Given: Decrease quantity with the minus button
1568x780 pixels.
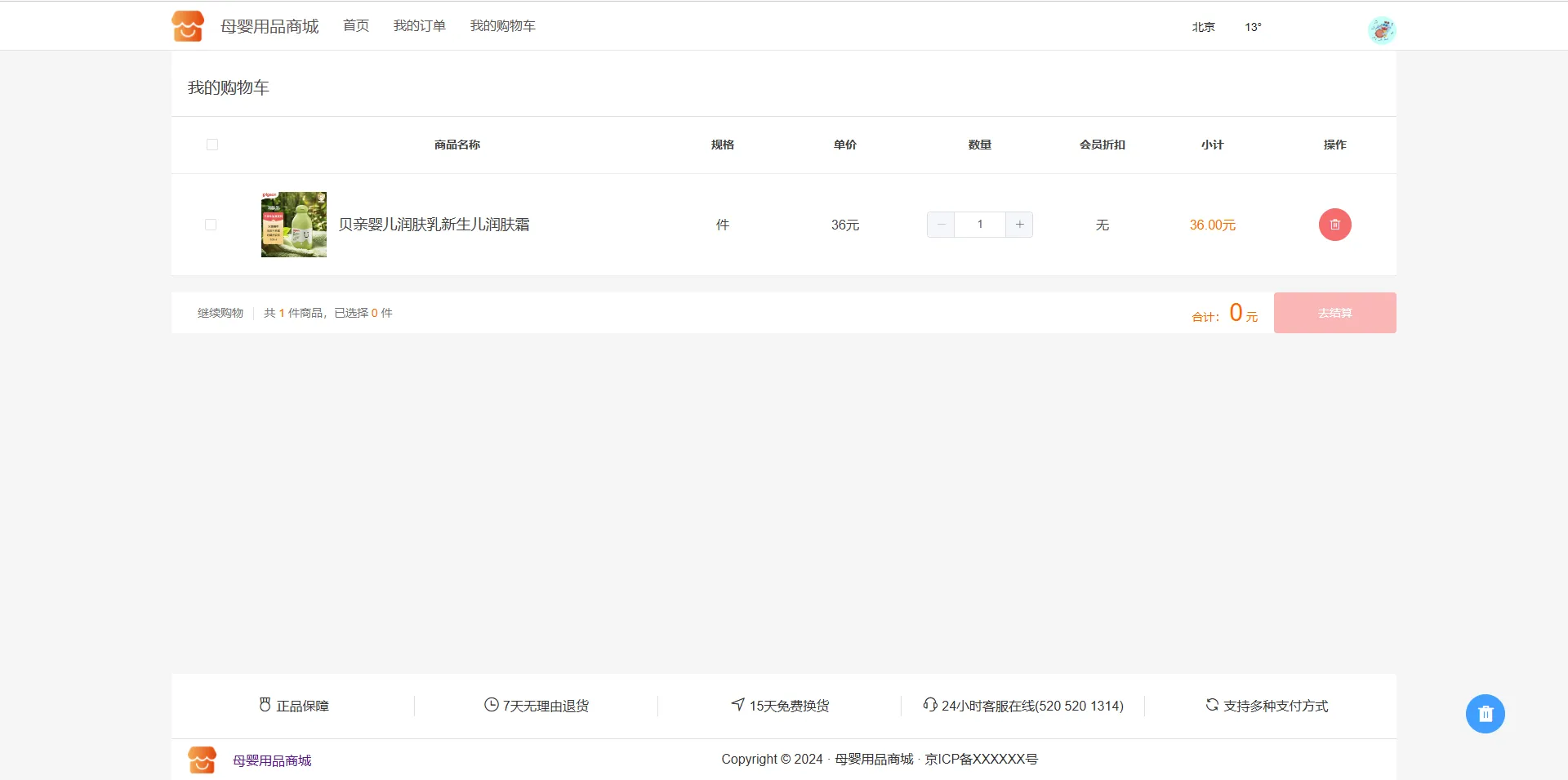Looking at the screenshot, I should pos(941,225).
